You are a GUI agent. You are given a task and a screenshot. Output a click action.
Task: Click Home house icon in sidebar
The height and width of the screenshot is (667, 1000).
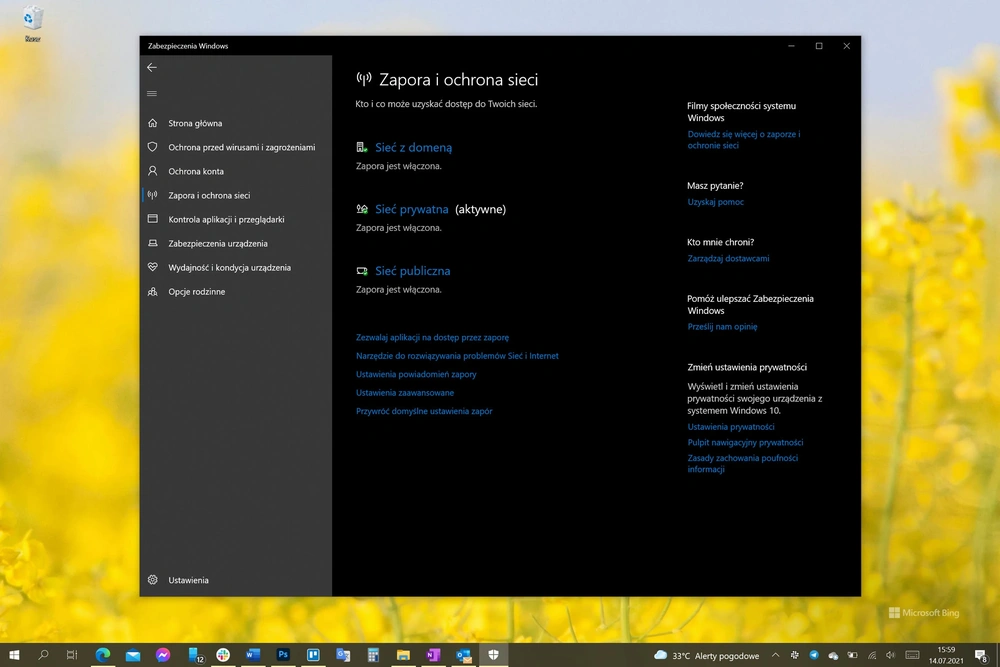[152, 123]
